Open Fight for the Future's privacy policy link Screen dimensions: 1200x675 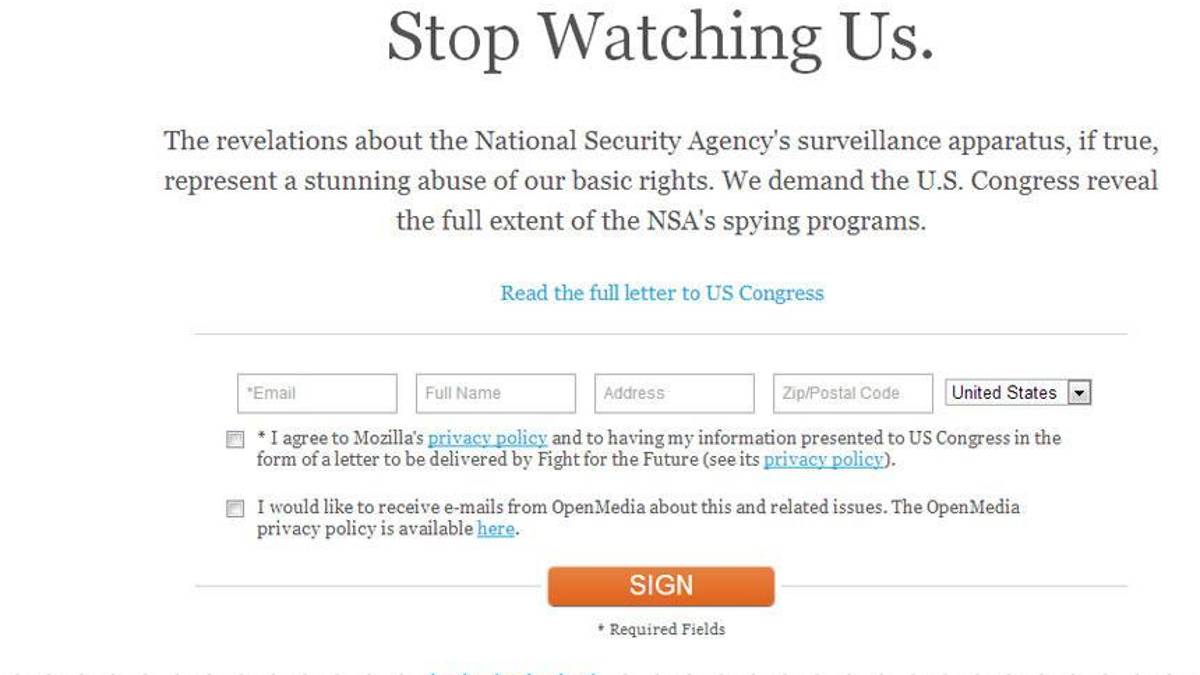823,459
